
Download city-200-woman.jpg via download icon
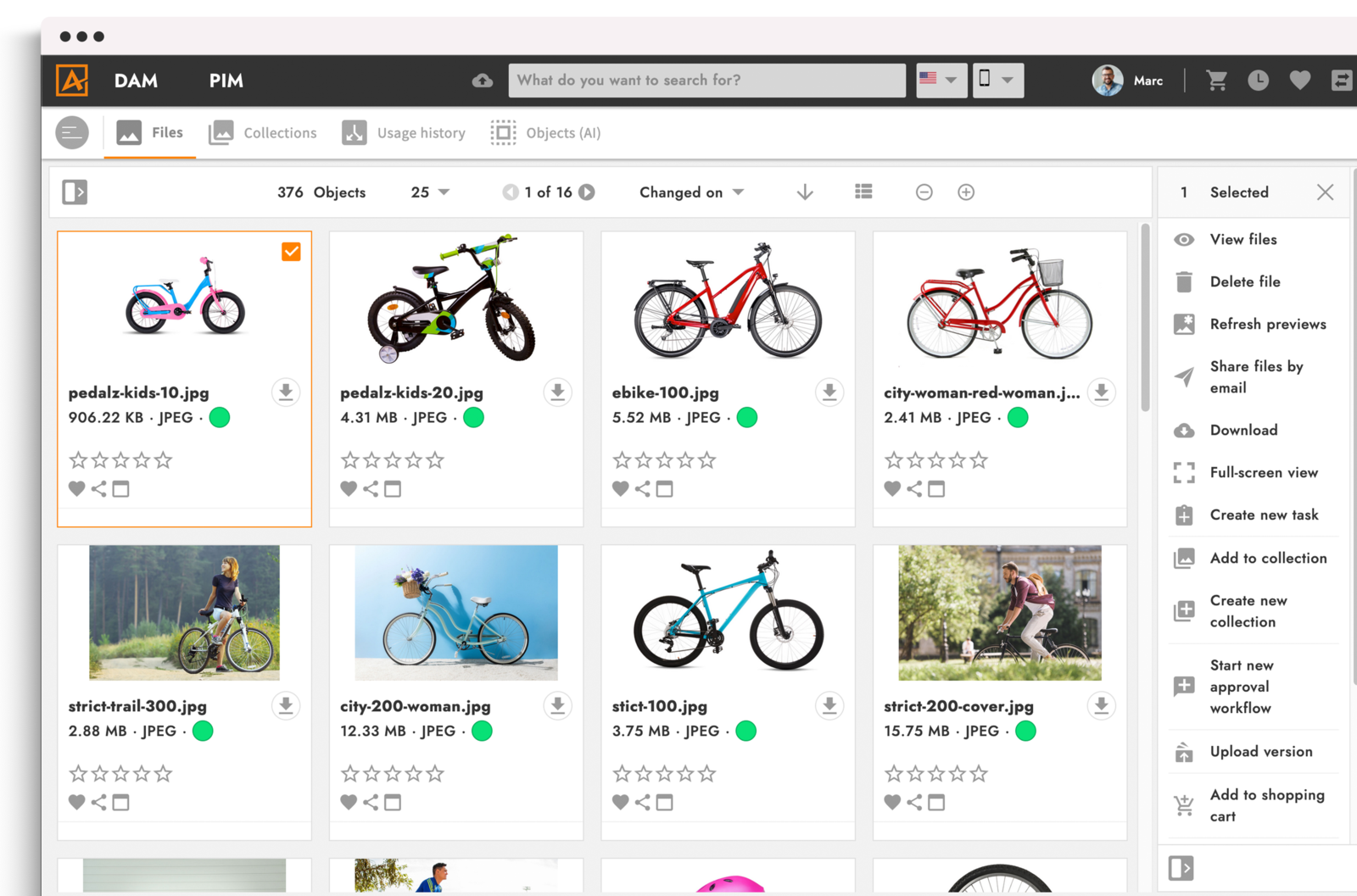point(557,705)
